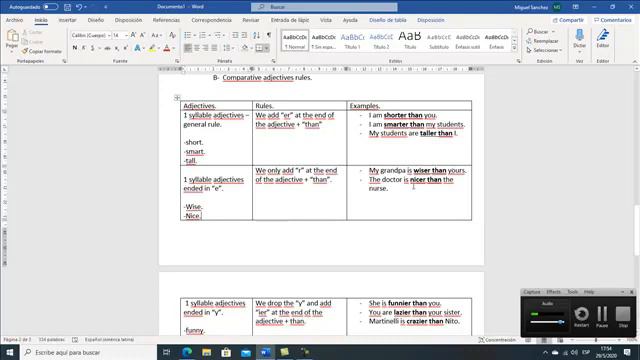This screenshot has height=360, width=640.
Task: Open the Aa change case dropdown
Action: pos(157,36)
